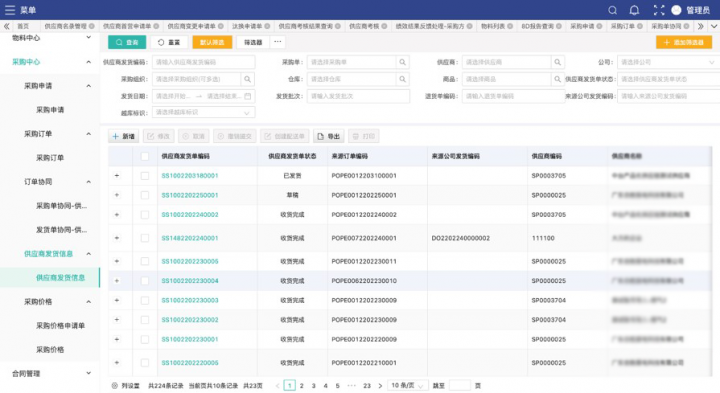This screenshot has height=393, width=720.
Task: Check the row SS1002202240002 checkbox
Action: [145, 215]
